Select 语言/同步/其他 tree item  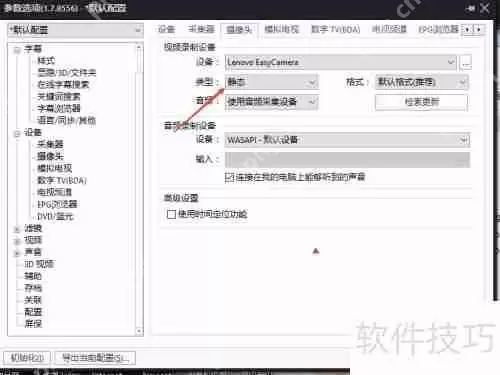66,120
